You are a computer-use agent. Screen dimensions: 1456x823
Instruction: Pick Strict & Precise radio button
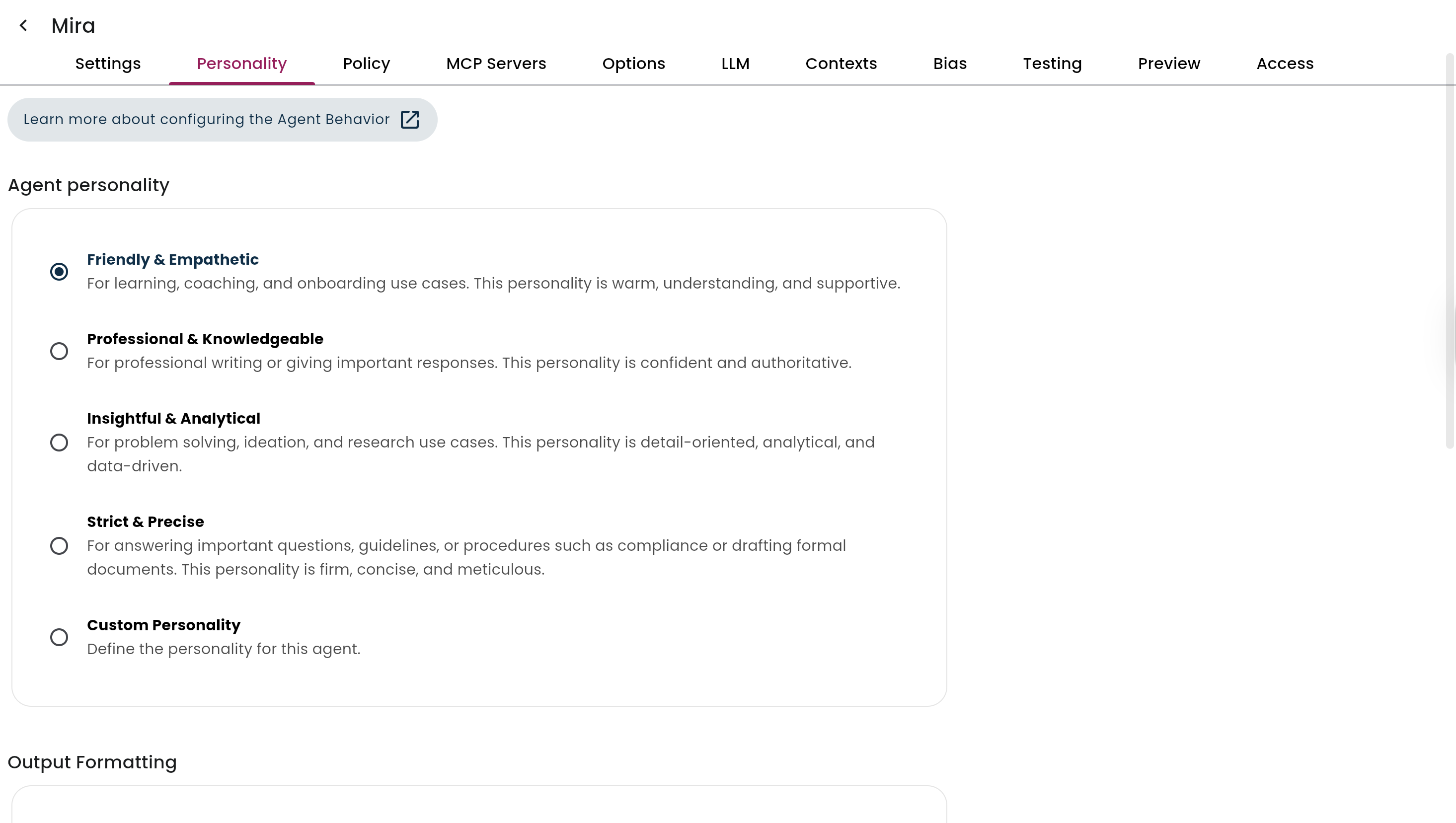[59, 546]
